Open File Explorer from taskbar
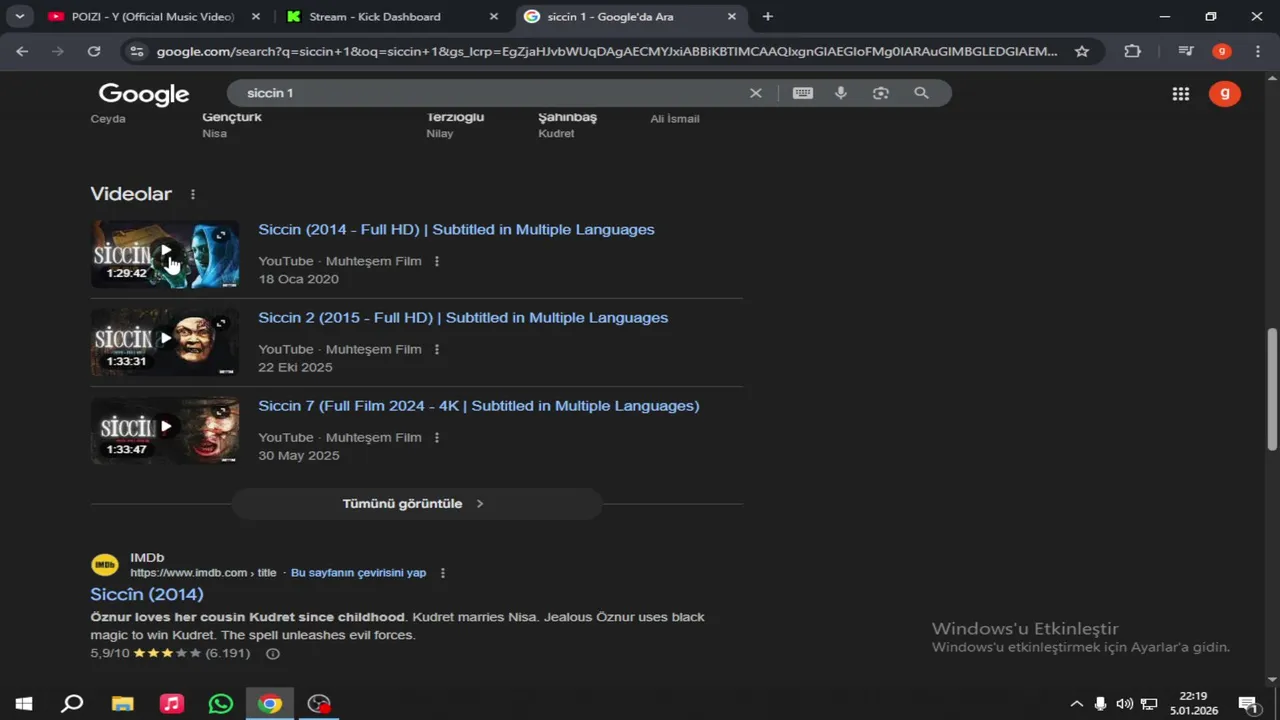The image size is (1280, 720). click(x=122, y=704)
